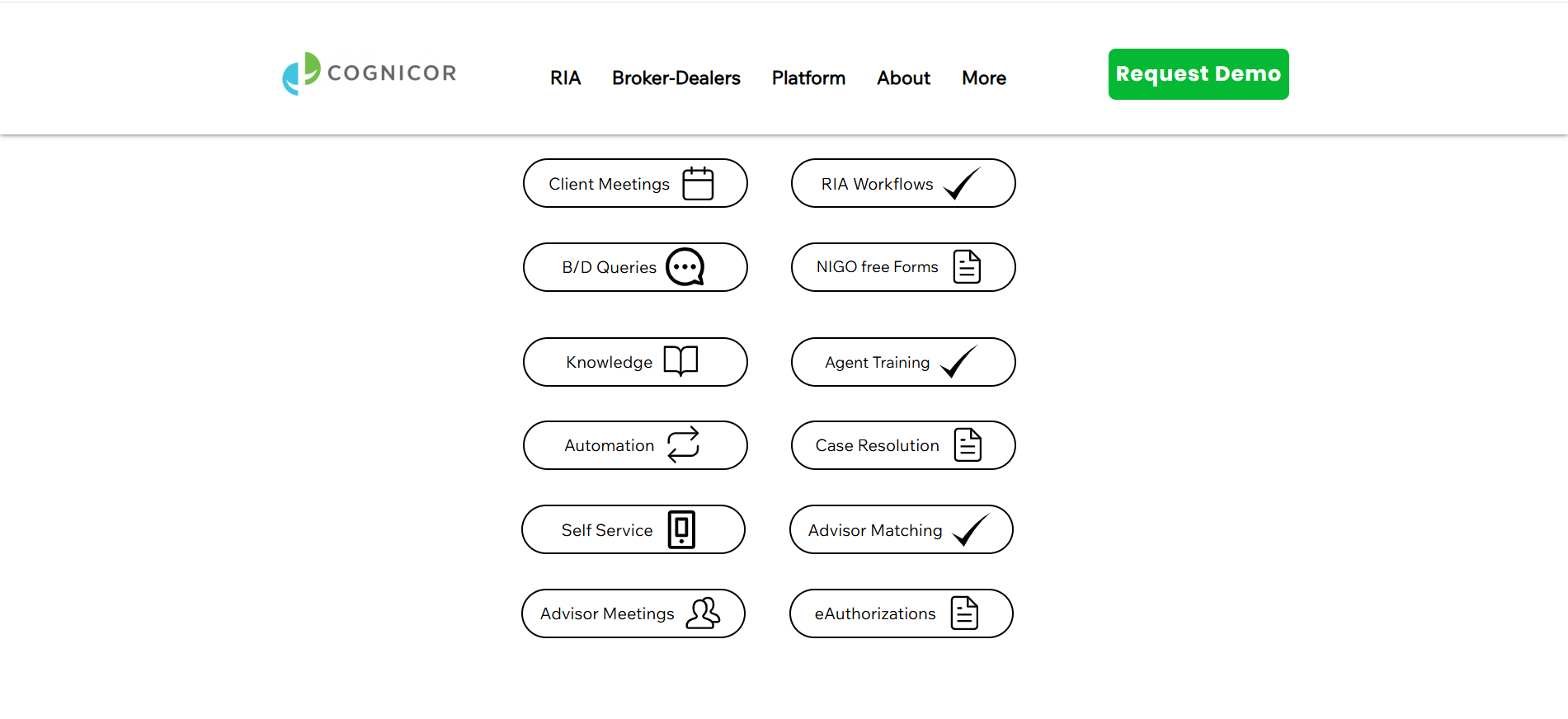The width and height of the screenshot is (1568, 719).
Task: Click the open book icon in Knowledge
Action: click(x=681, y=361)
